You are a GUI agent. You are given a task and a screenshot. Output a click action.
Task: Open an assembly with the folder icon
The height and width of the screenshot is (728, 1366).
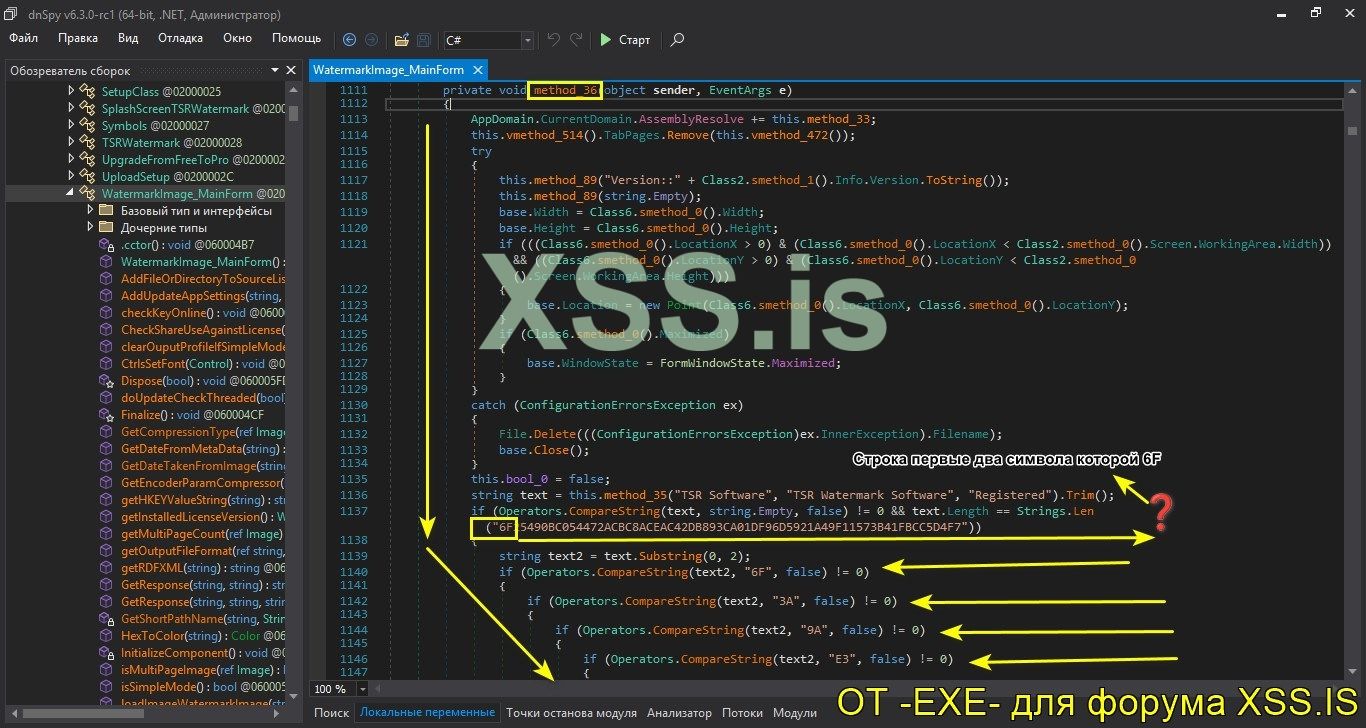pos(401,40)
